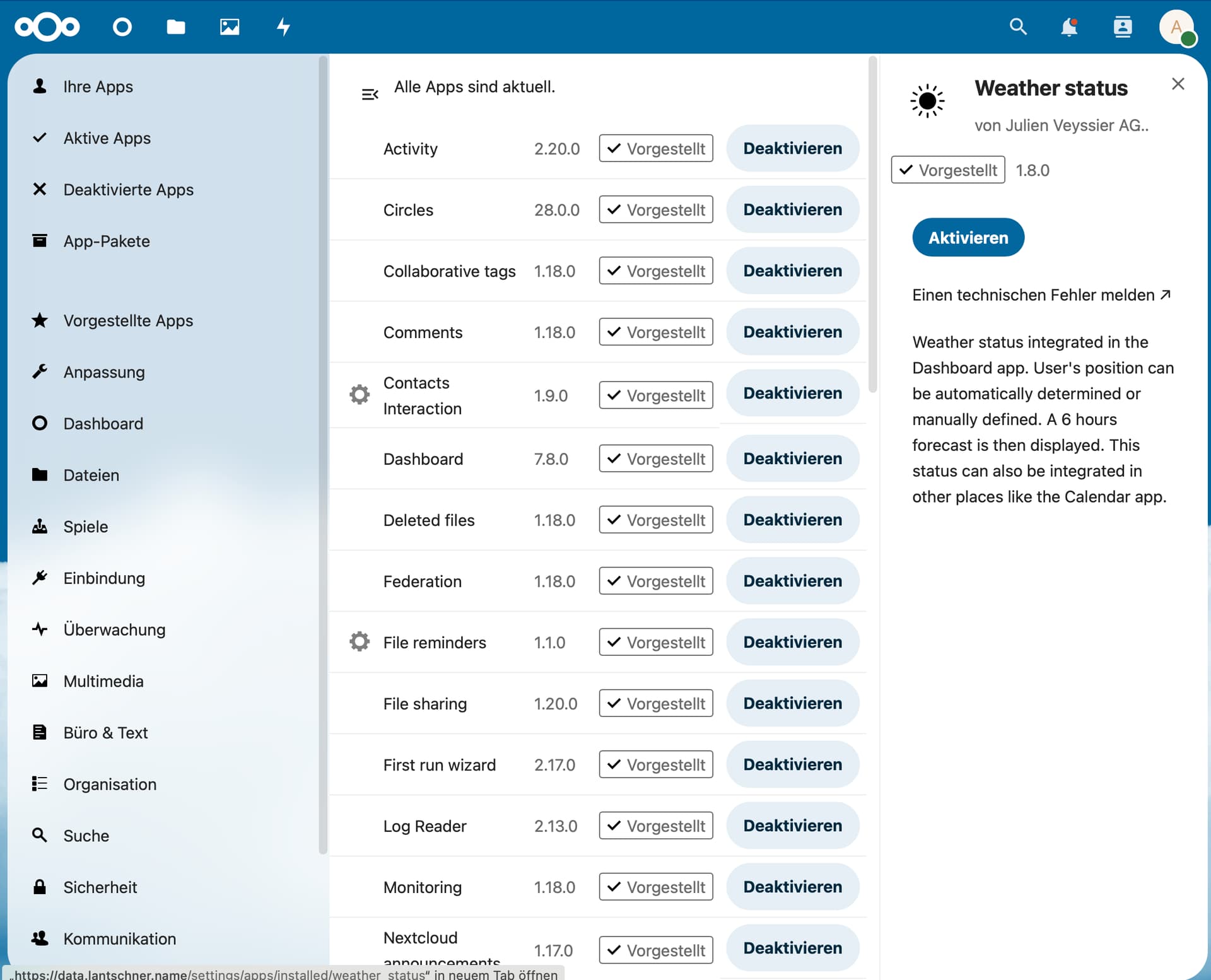Select the First run wizard app row

coord(598,764)
